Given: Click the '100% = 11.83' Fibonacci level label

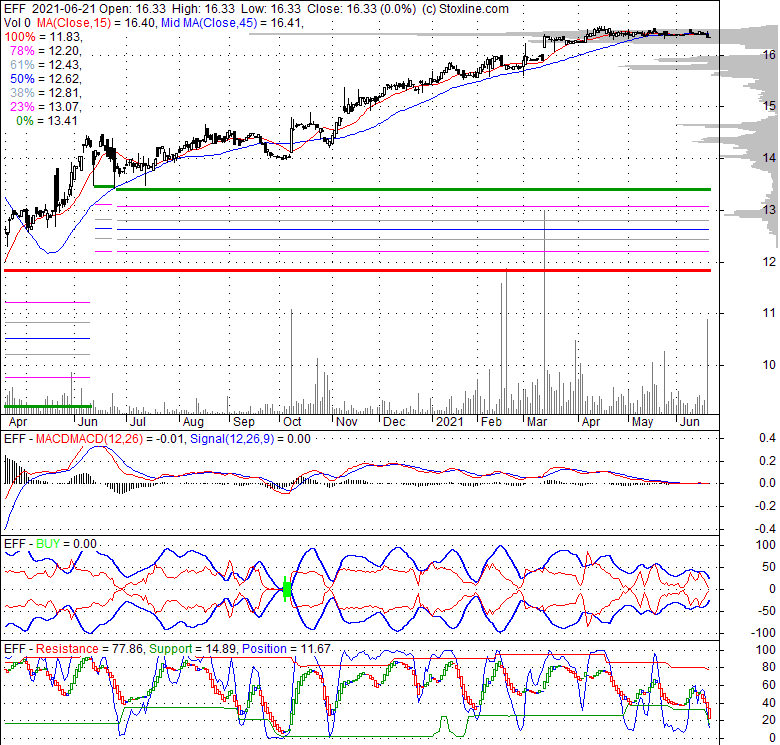Looking at the screenshot, I should pyautogui.click(x=43, y=37).
